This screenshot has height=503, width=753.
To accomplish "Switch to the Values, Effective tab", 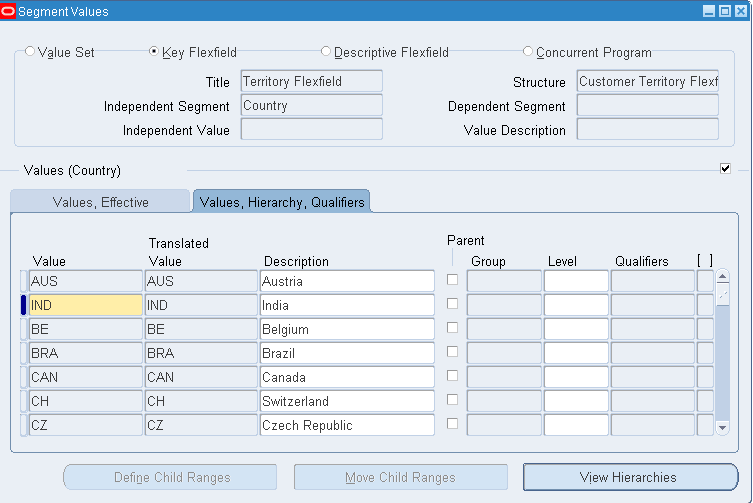I will pos(100,202).
